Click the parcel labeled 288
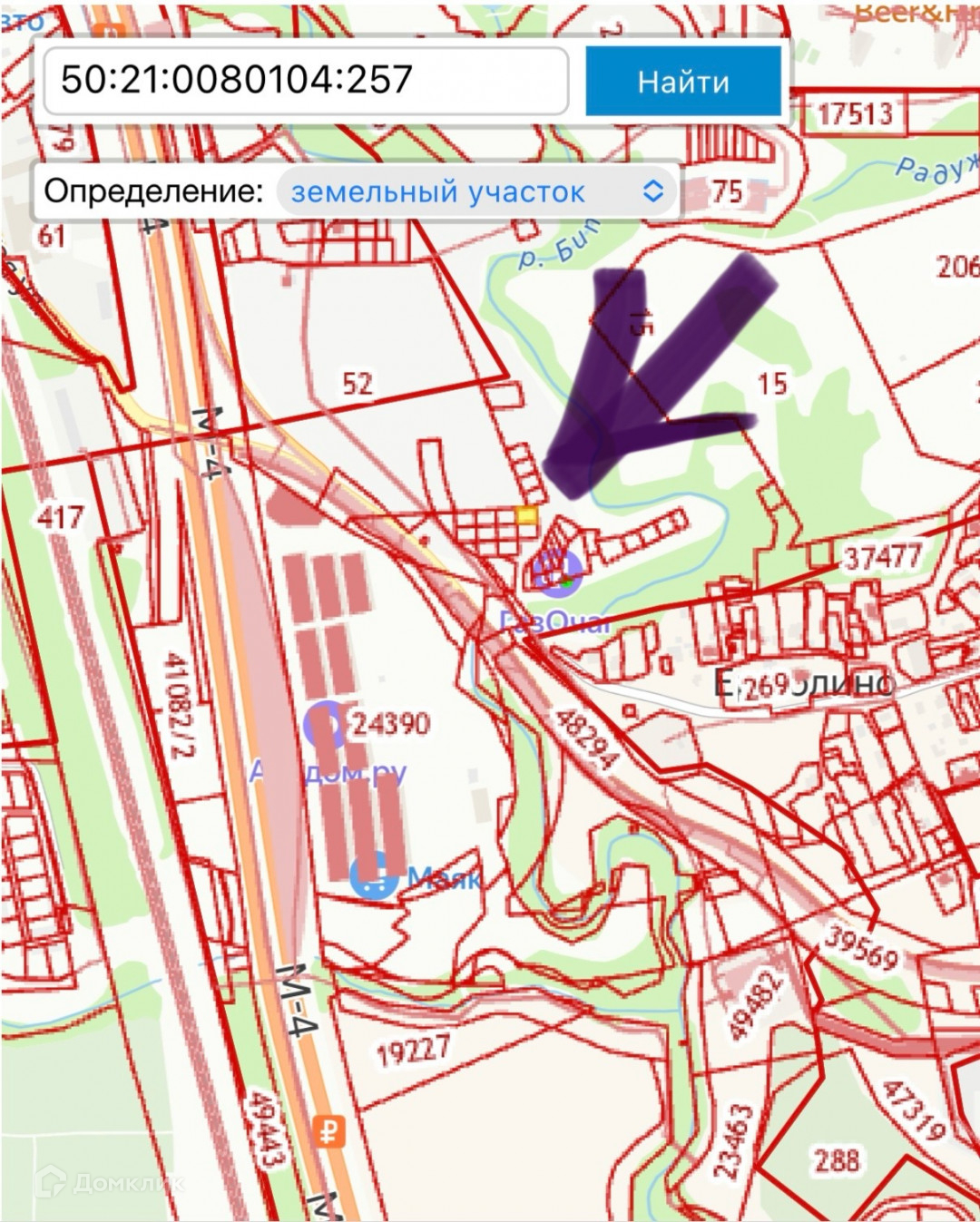 [x=836, y=1160]
